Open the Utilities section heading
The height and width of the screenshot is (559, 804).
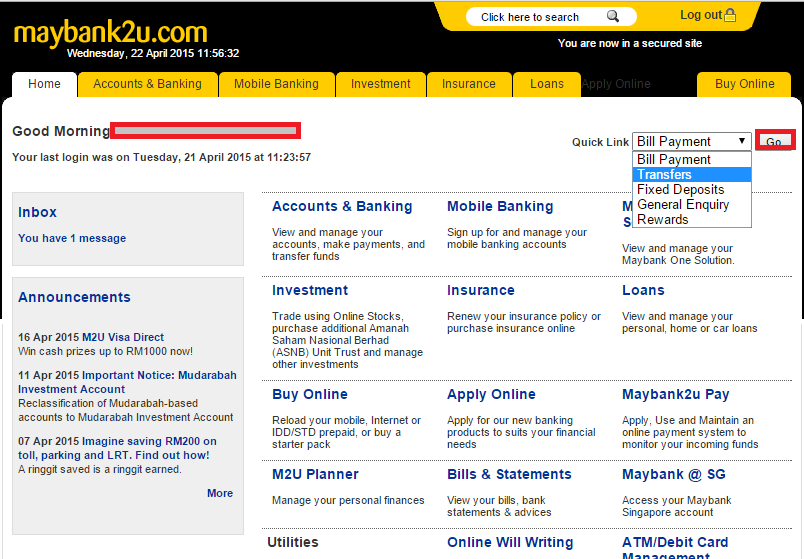pos(293,542)
